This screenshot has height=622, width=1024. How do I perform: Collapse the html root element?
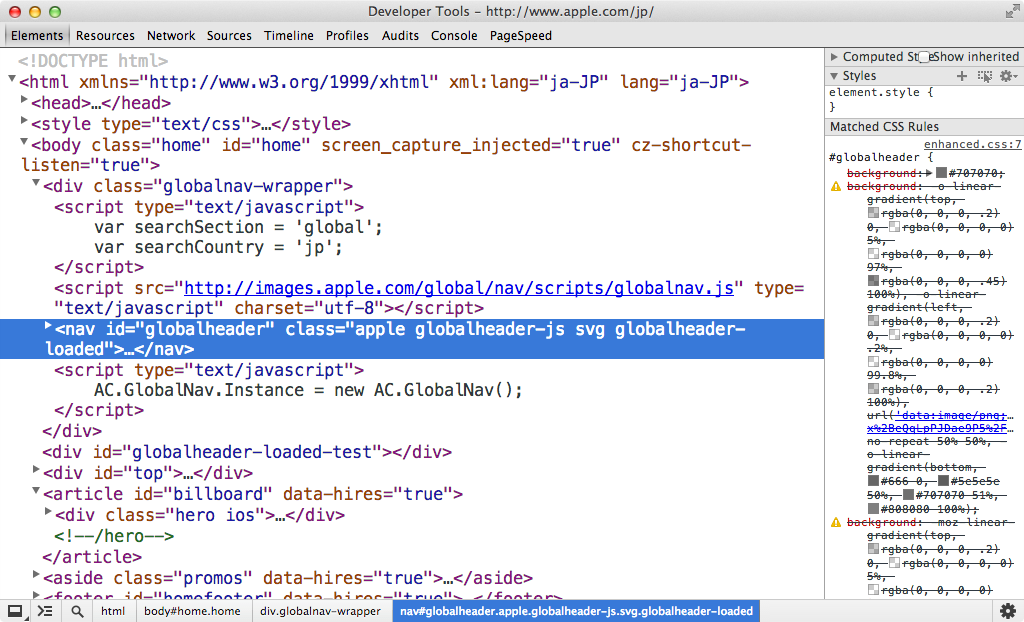coord(12,79)
